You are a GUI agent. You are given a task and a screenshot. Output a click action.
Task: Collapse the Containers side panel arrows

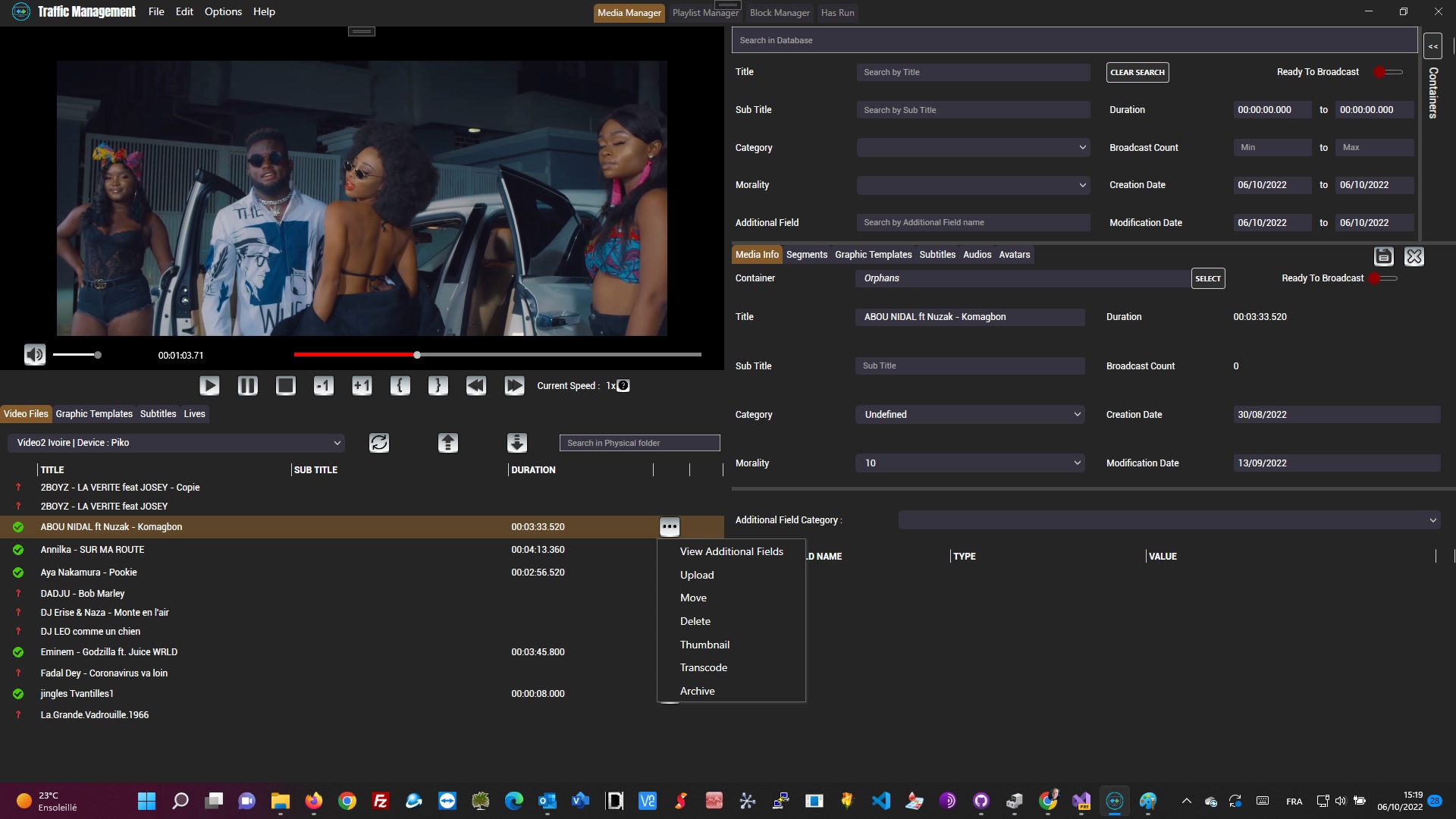click(x=1432, y=46)
